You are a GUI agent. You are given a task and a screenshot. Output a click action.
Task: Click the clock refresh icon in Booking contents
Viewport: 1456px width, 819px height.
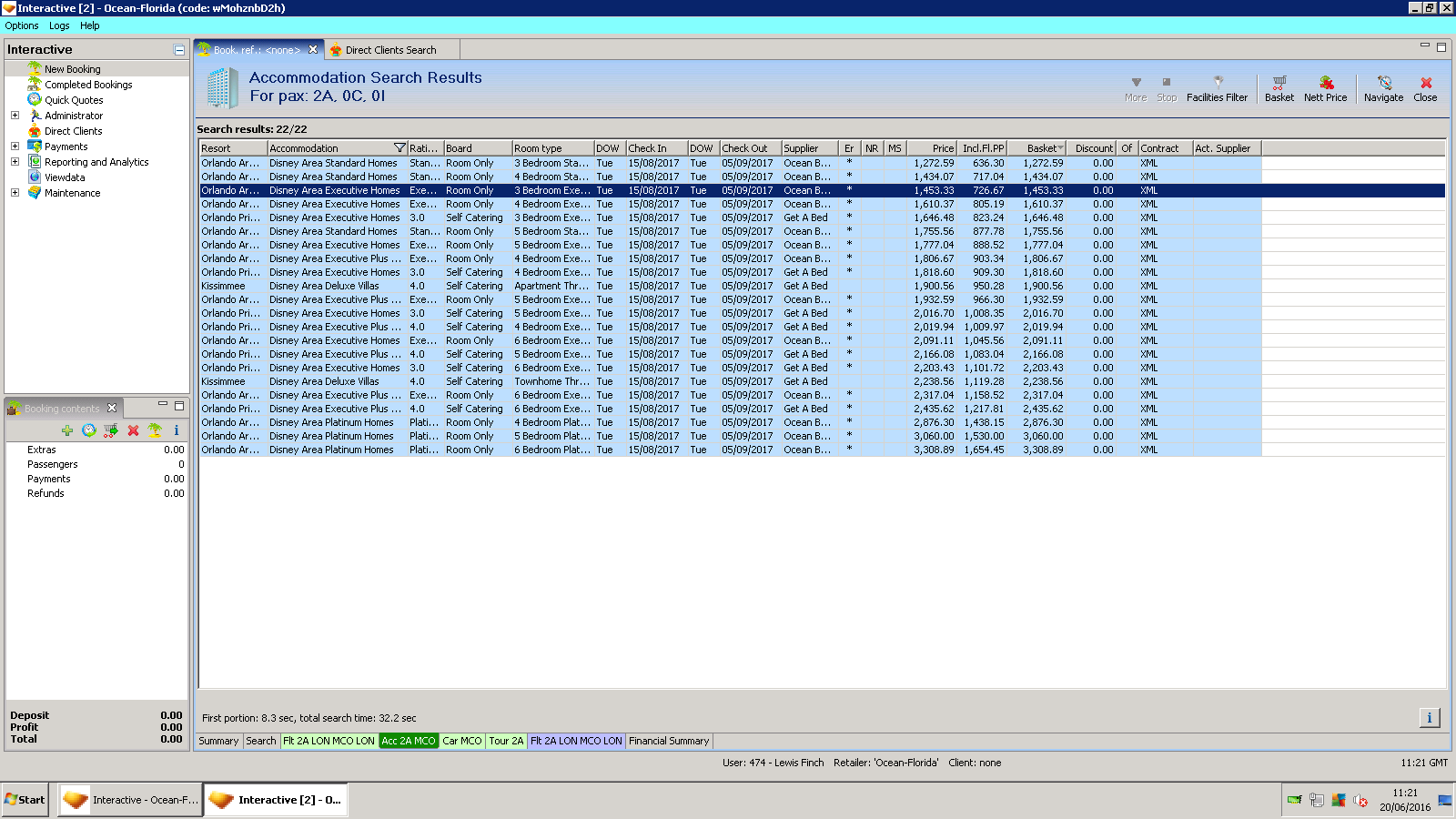(88, 430)
